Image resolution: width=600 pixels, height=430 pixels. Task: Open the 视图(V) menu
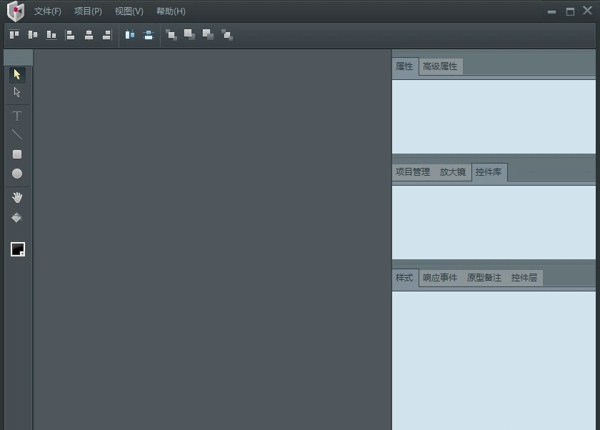(129, 11)
